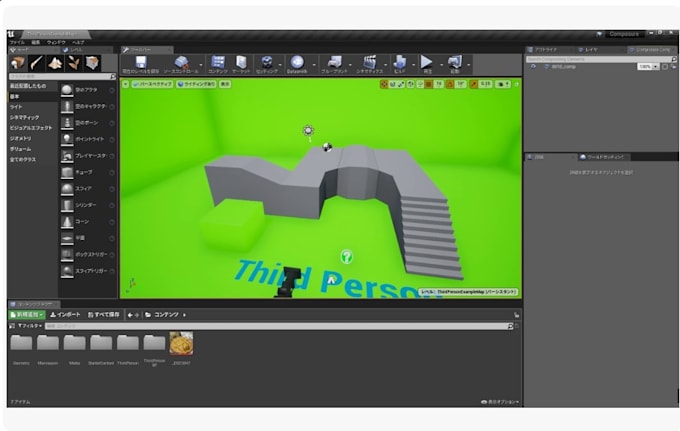680x431 pixels.
Task: Click the Launch toolbar icon
Action: [454, 62]
